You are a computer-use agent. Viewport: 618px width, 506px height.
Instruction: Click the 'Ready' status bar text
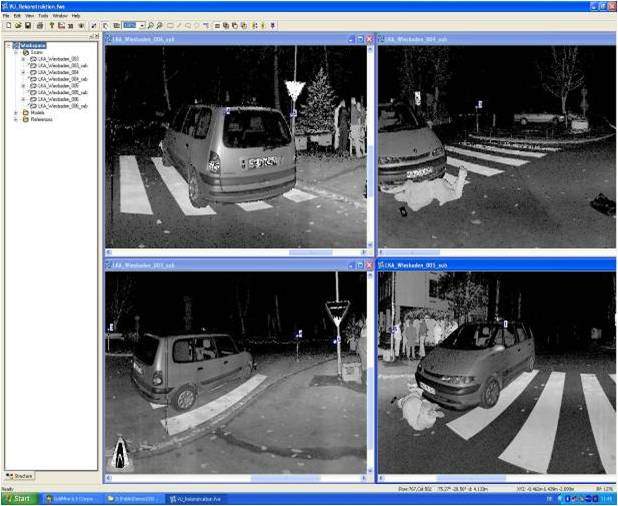coord(7,489)
